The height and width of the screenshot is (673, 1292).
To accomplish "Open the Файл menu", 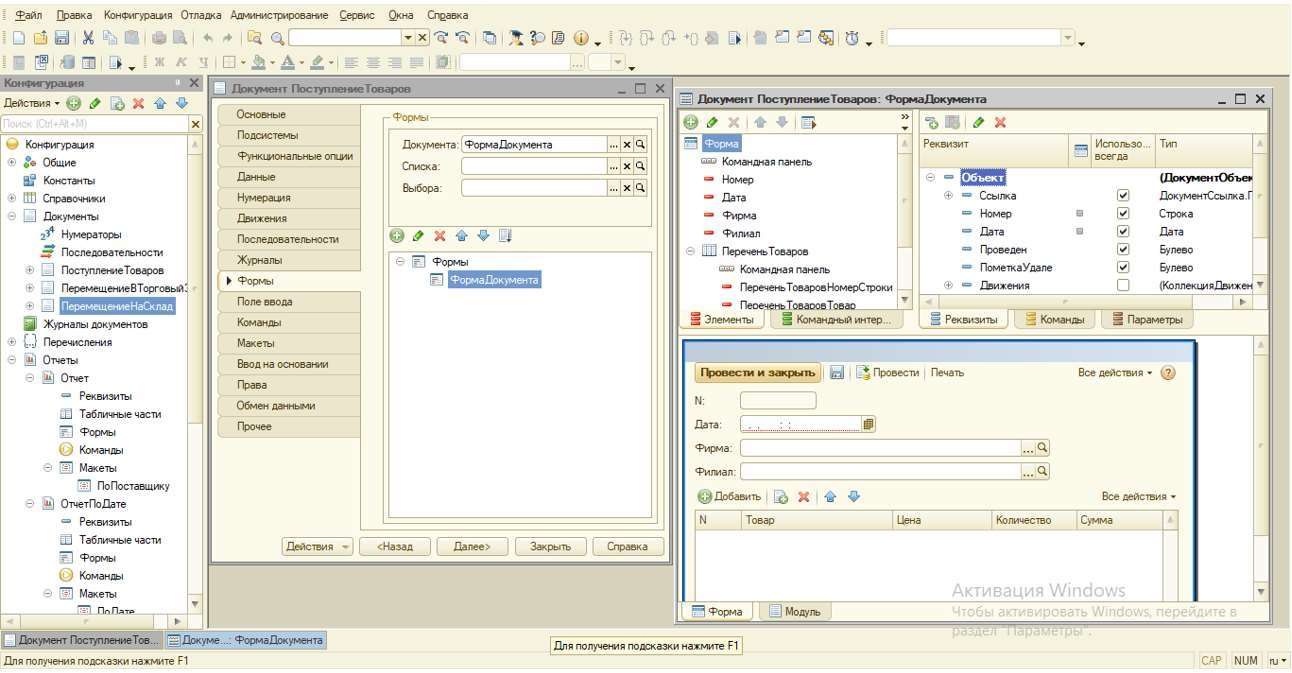I will coord(28,15).
